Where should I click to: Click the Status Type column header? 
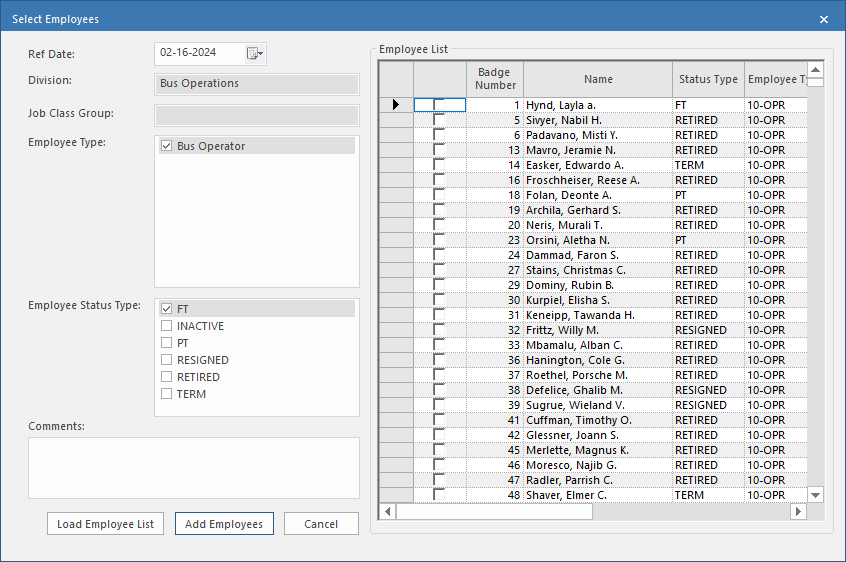pos(708,79)
